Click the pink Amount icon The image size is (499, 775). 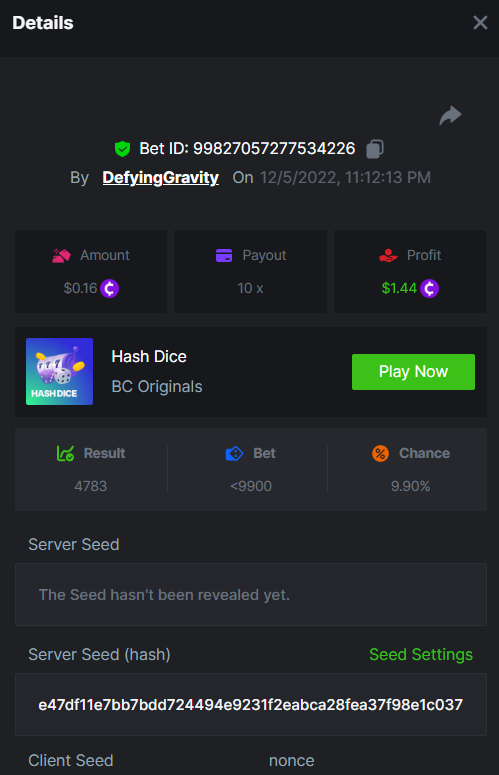coord(61,256)
